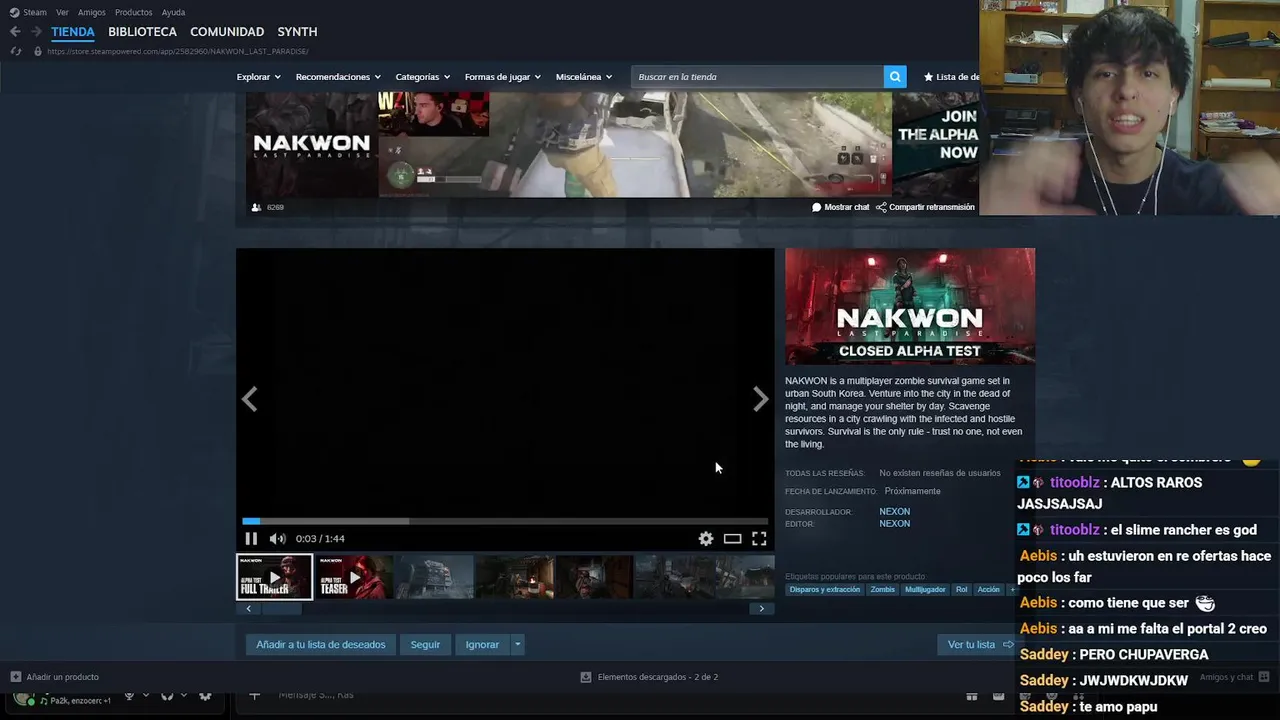Click the broadcast viewer count icon
This screenshot has height=720, width=1280.
pos(257,207)
